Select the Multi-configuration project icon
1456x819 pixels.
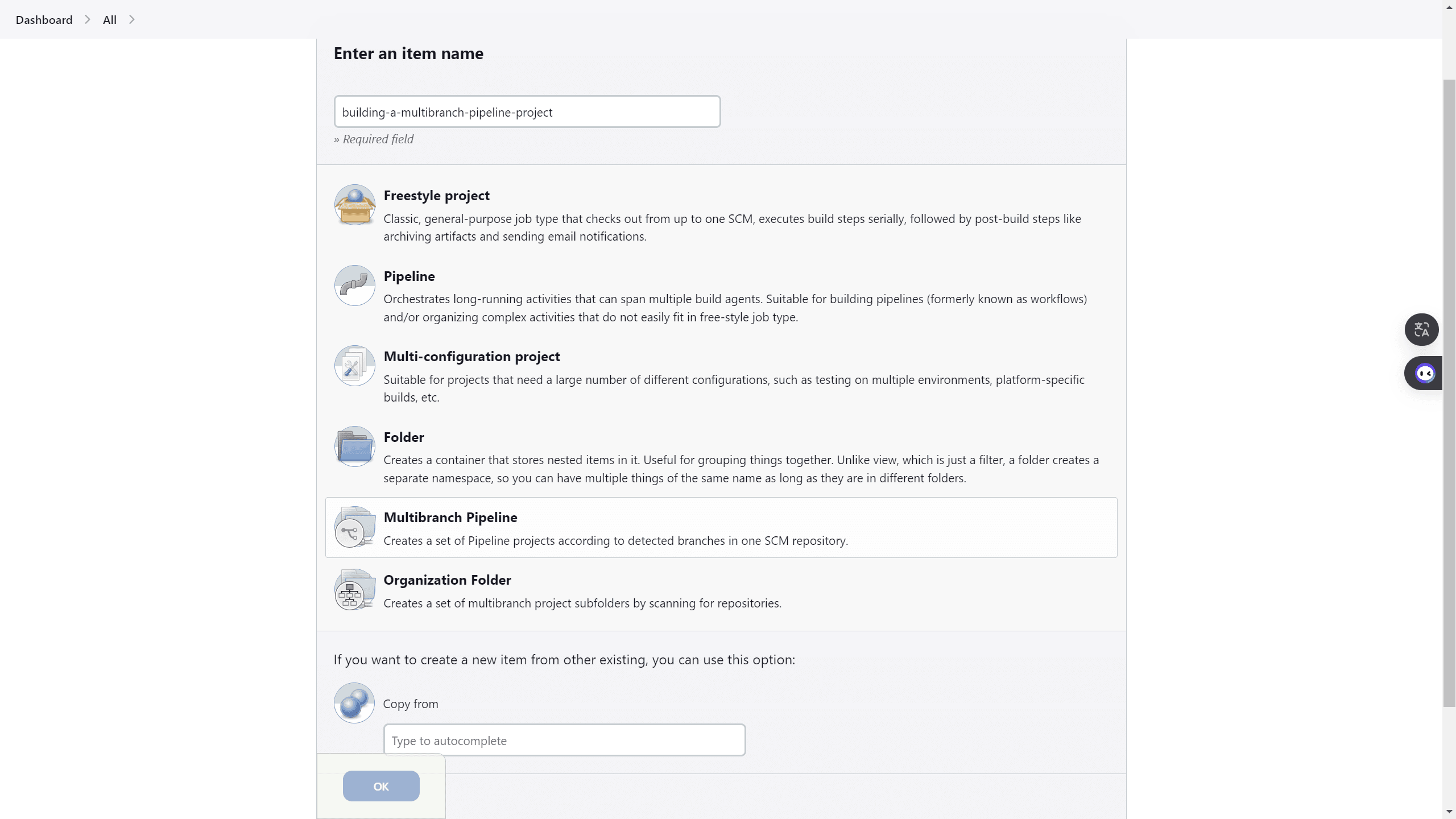(x=354, y=365)
